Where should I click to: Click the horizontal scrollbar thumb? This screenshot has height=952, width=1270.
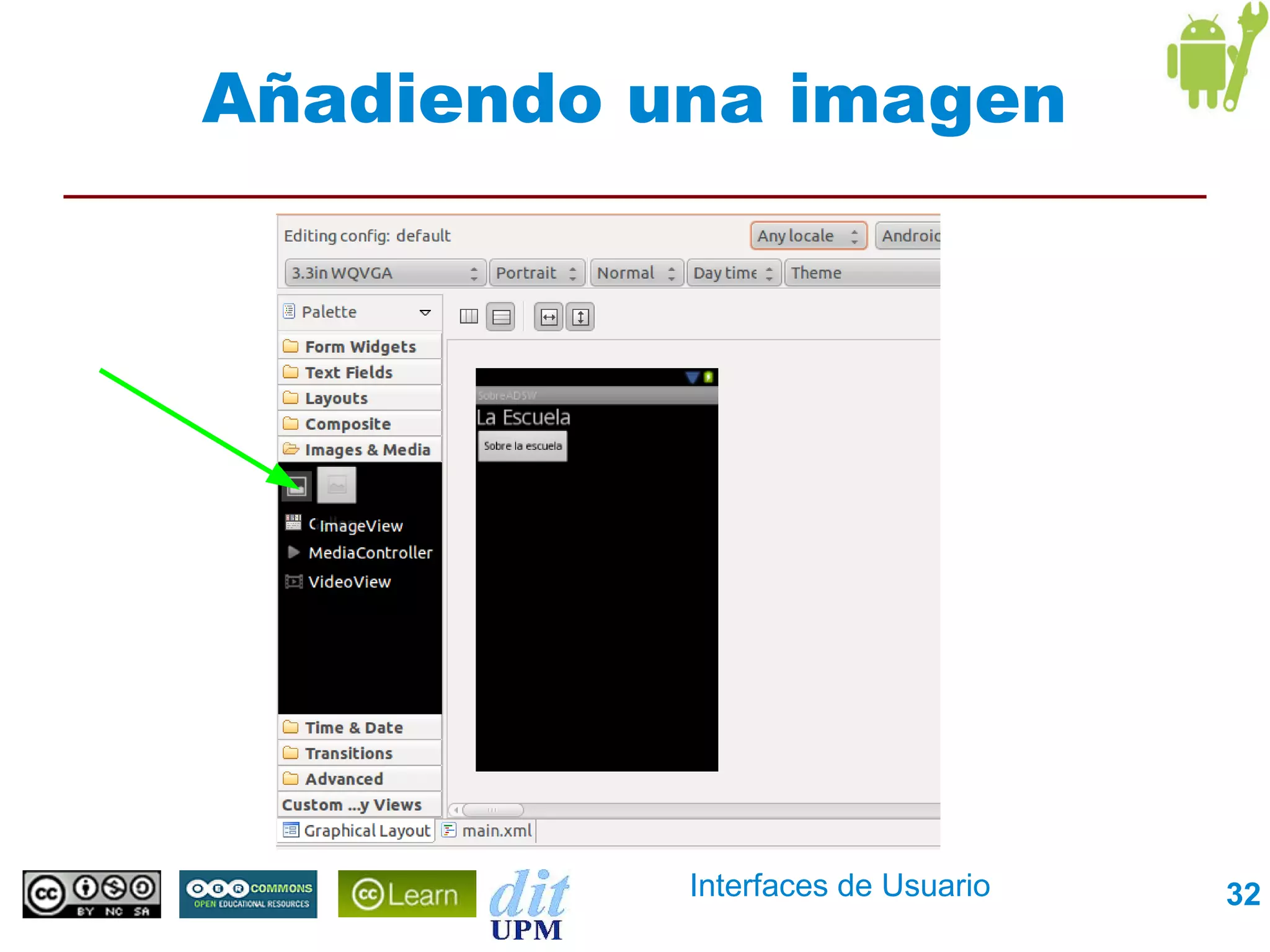[x=493, y=810]
